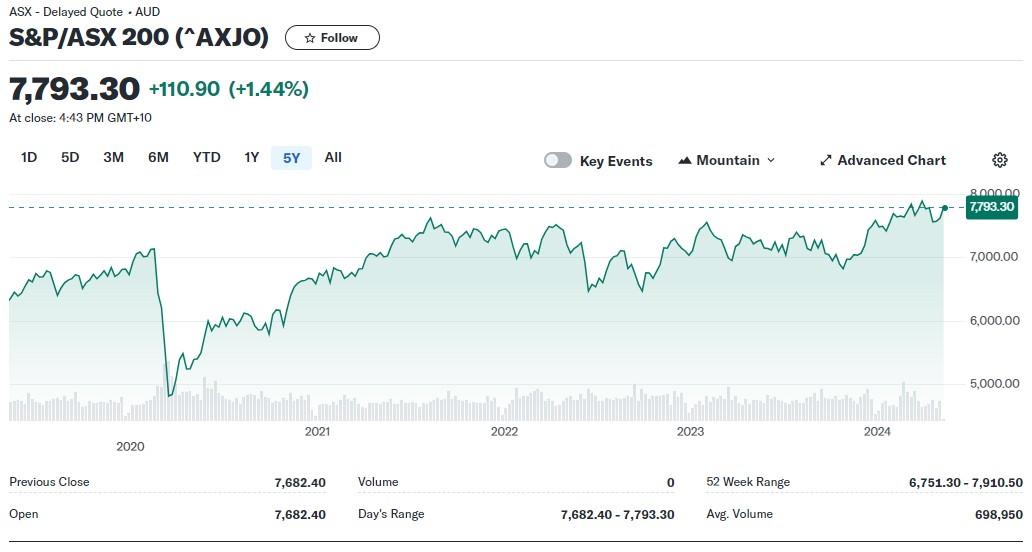Click the 2020 axis label
Image resolution: width=1032 pixels, height=552 pixels.
130,447
